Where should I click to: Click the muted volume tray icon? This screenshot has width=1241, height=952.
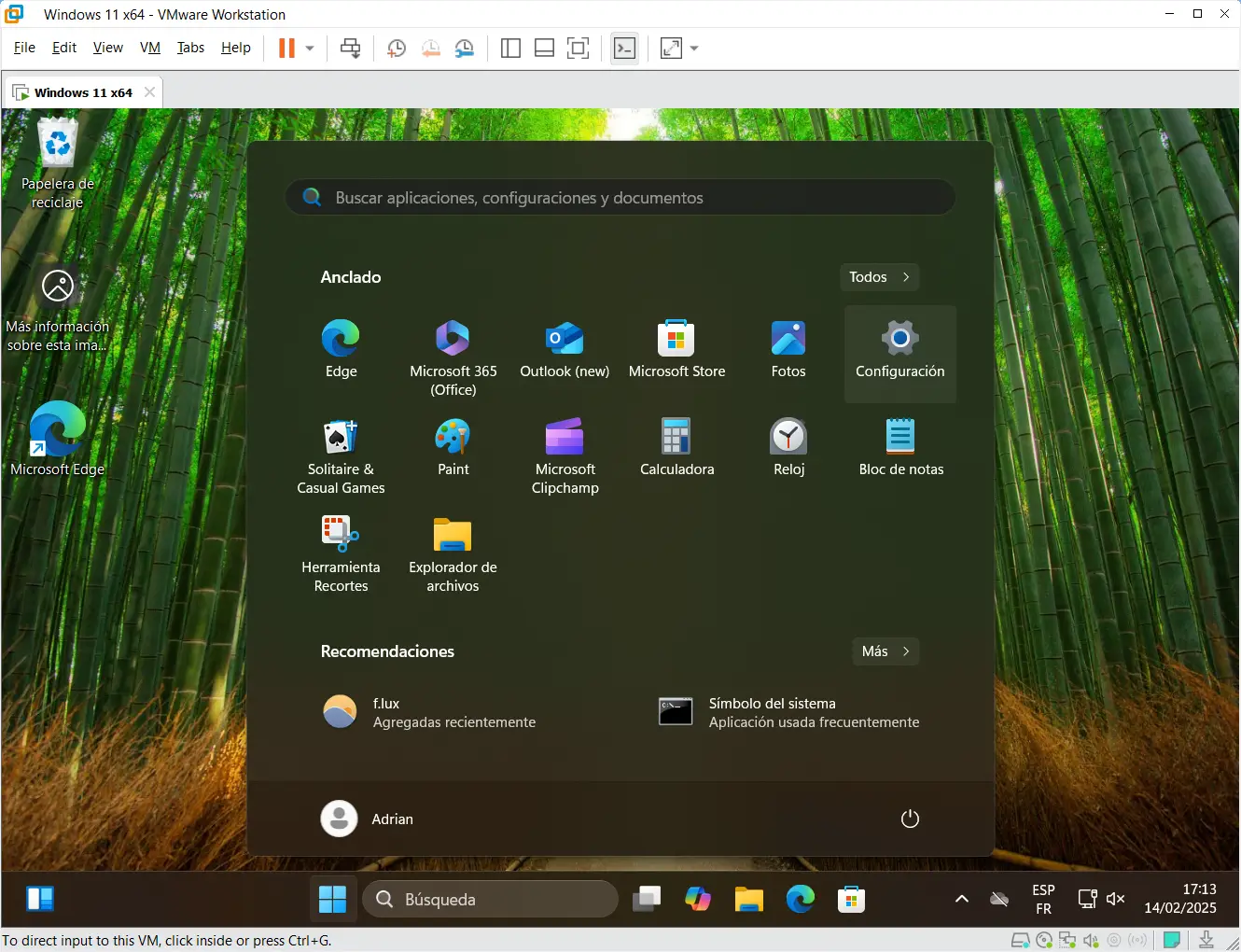click(1116, 899)
